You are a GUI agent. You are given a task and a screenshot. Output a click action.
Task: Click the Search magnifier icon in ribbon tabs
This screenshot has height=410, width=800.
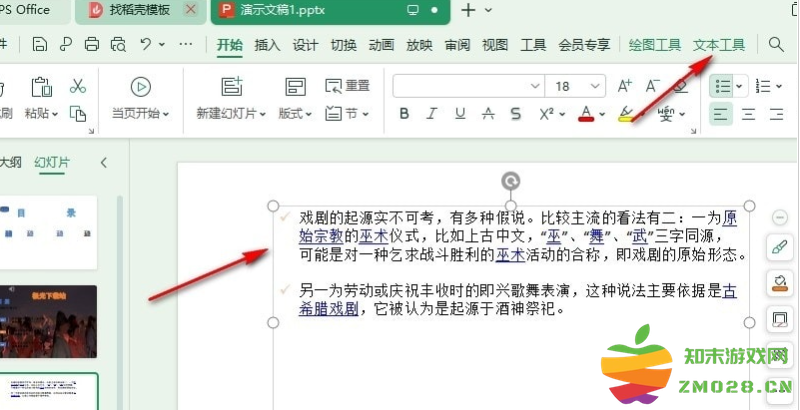776,44
